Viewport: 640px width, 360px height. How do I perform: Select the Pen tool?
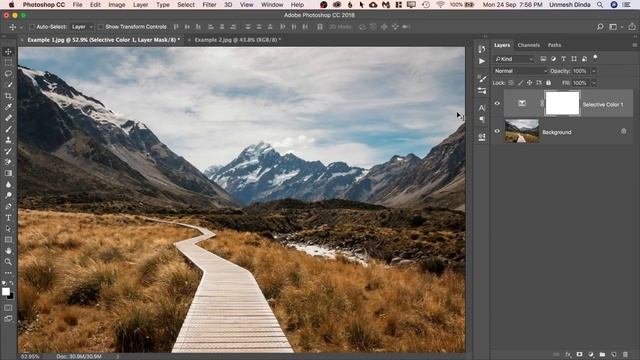coord(8,207)
